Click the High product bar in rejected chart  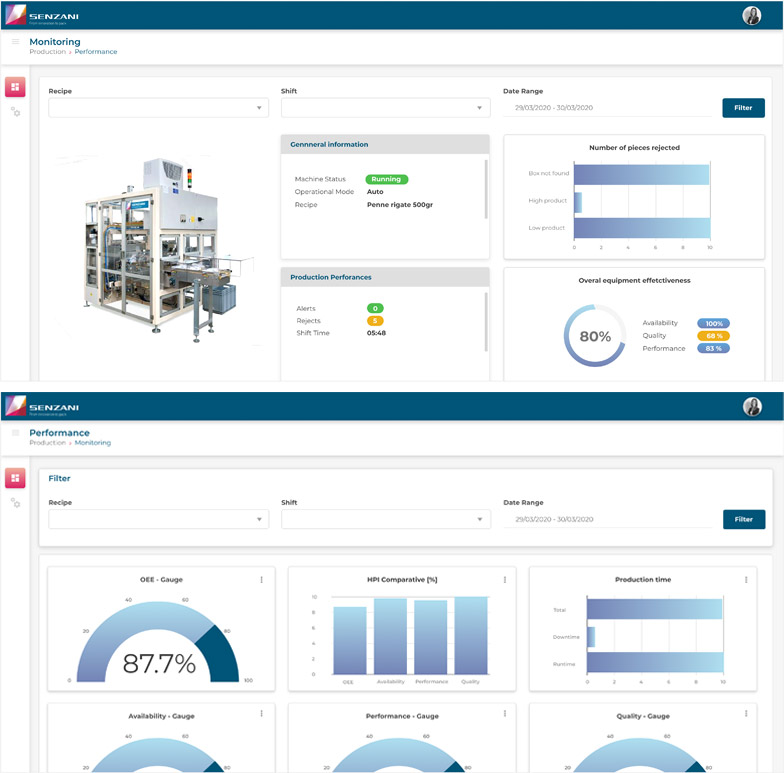point(578,202)
